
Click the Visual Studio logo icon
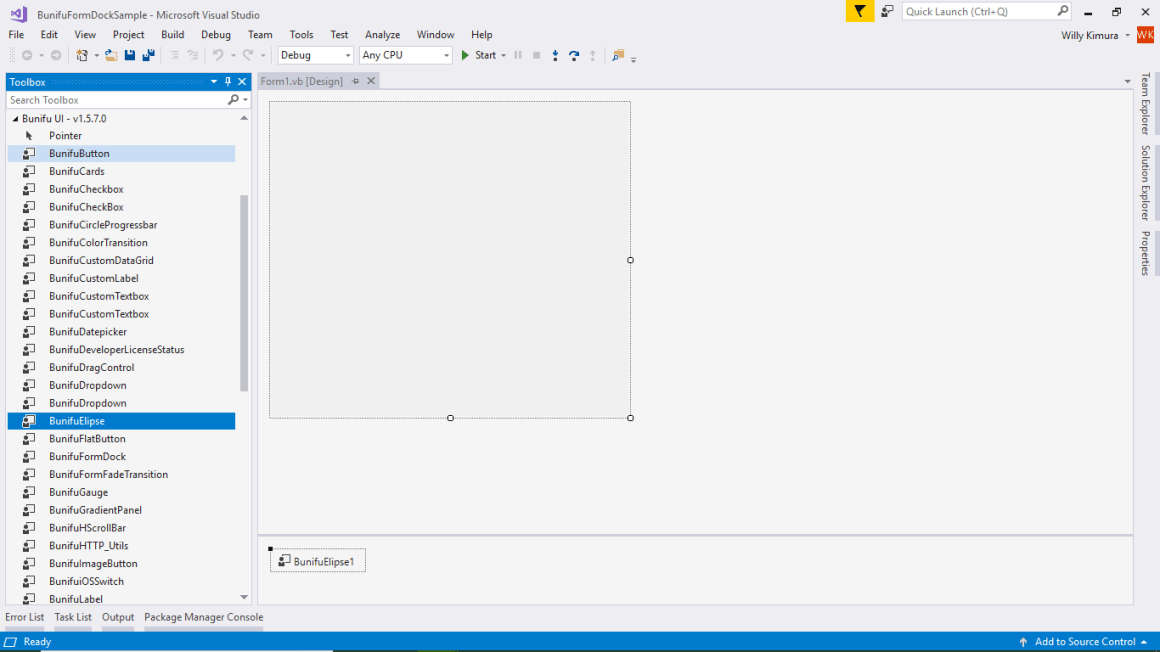coord(18,14)
